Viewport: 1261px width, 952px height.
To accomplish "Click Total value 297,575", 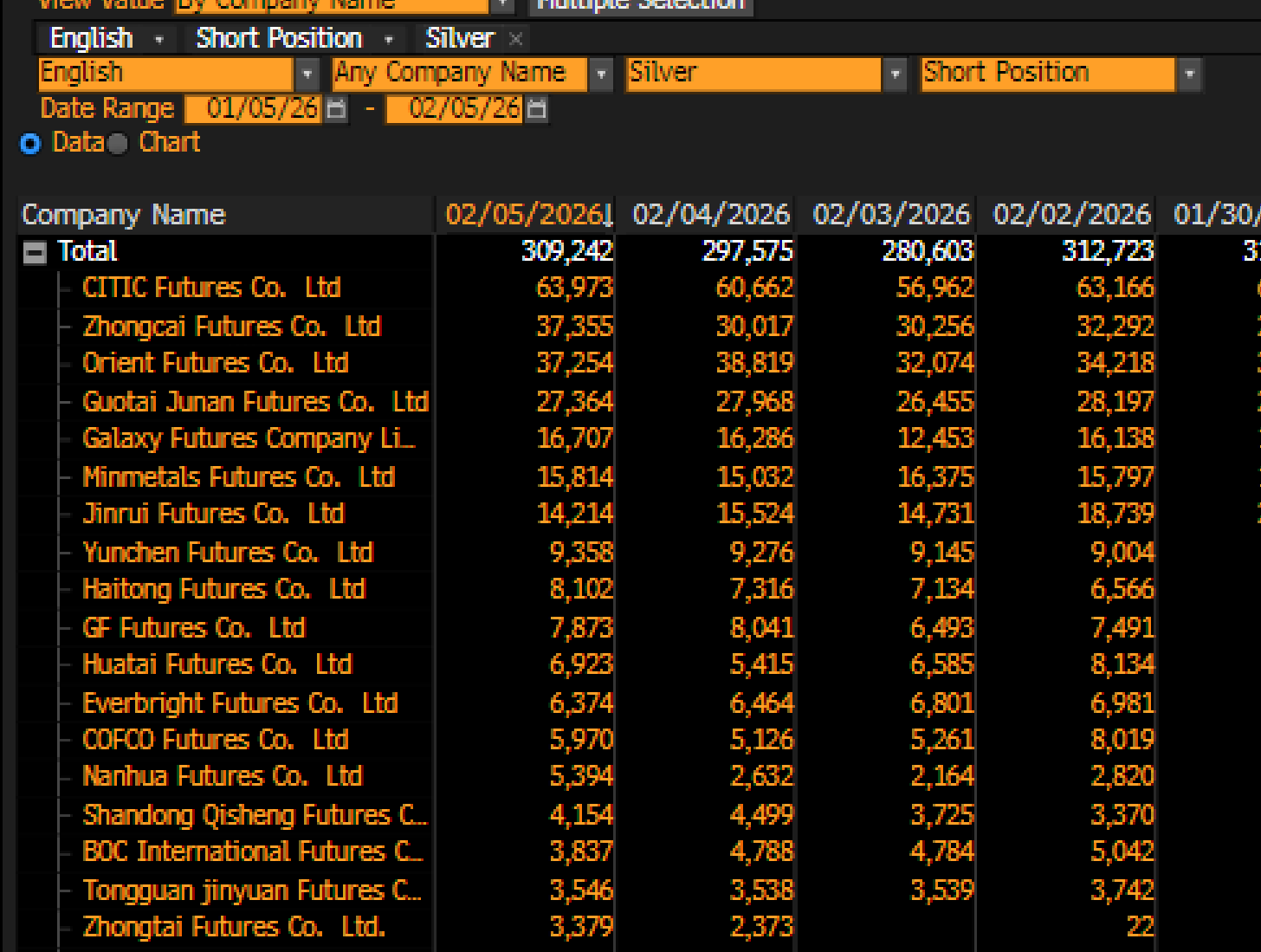I will tap(747, 251).
